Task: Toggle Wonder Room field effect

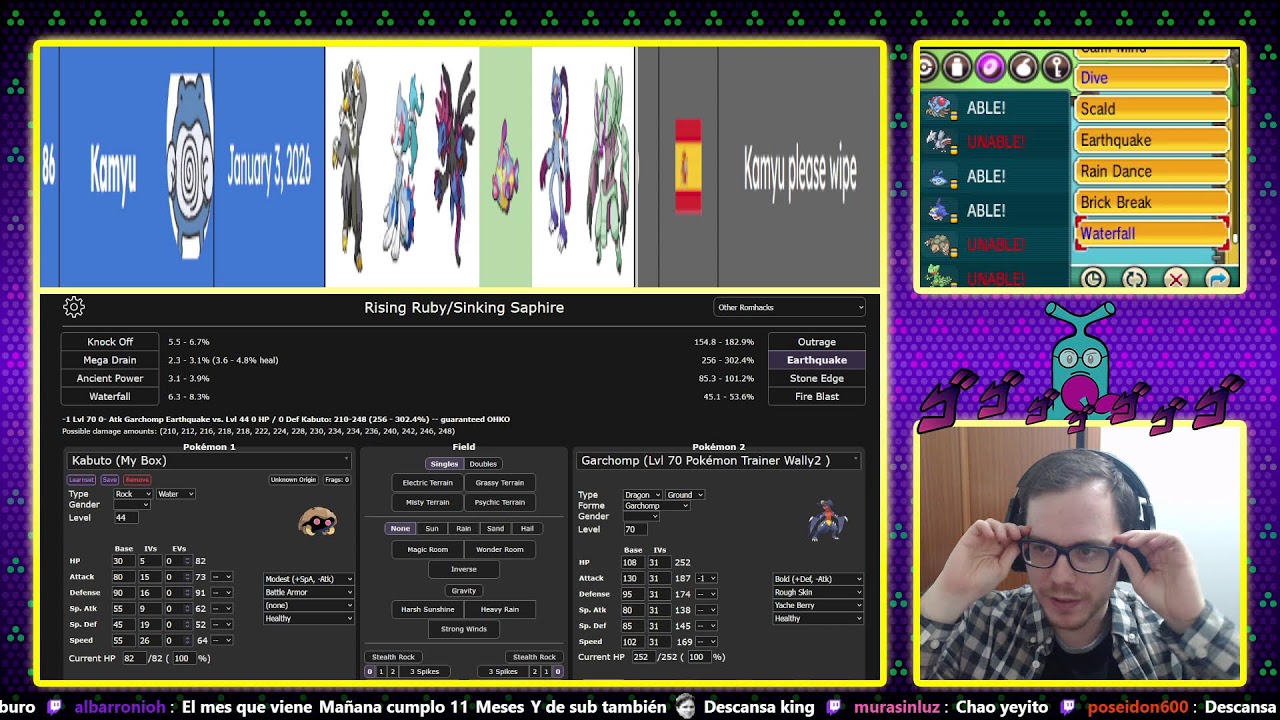Action: click(x=499, y=549)
